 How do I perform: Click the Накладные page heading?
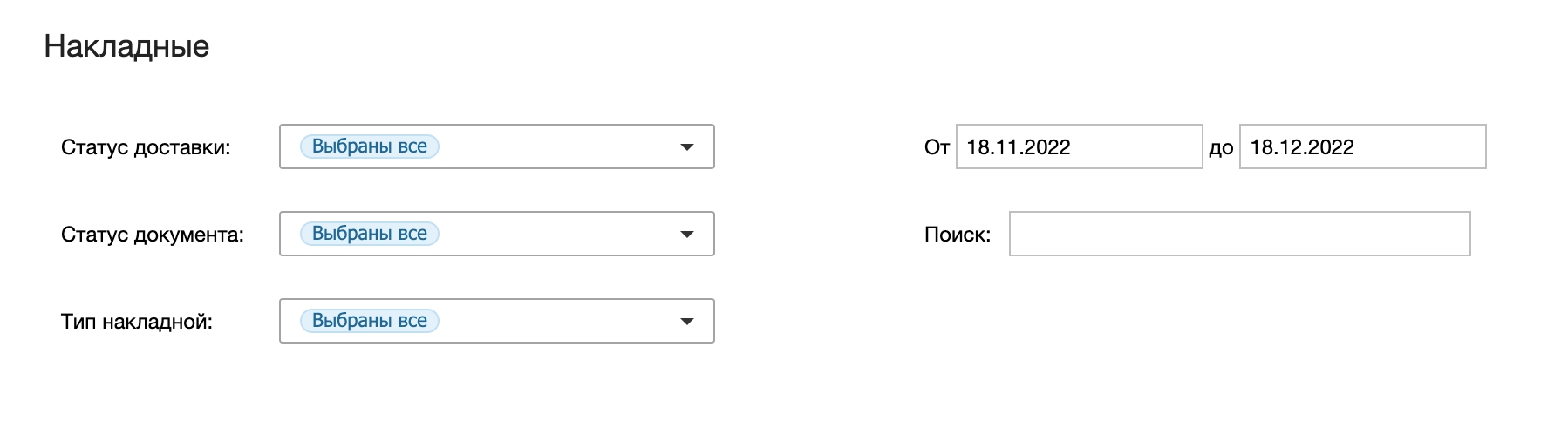126,46
